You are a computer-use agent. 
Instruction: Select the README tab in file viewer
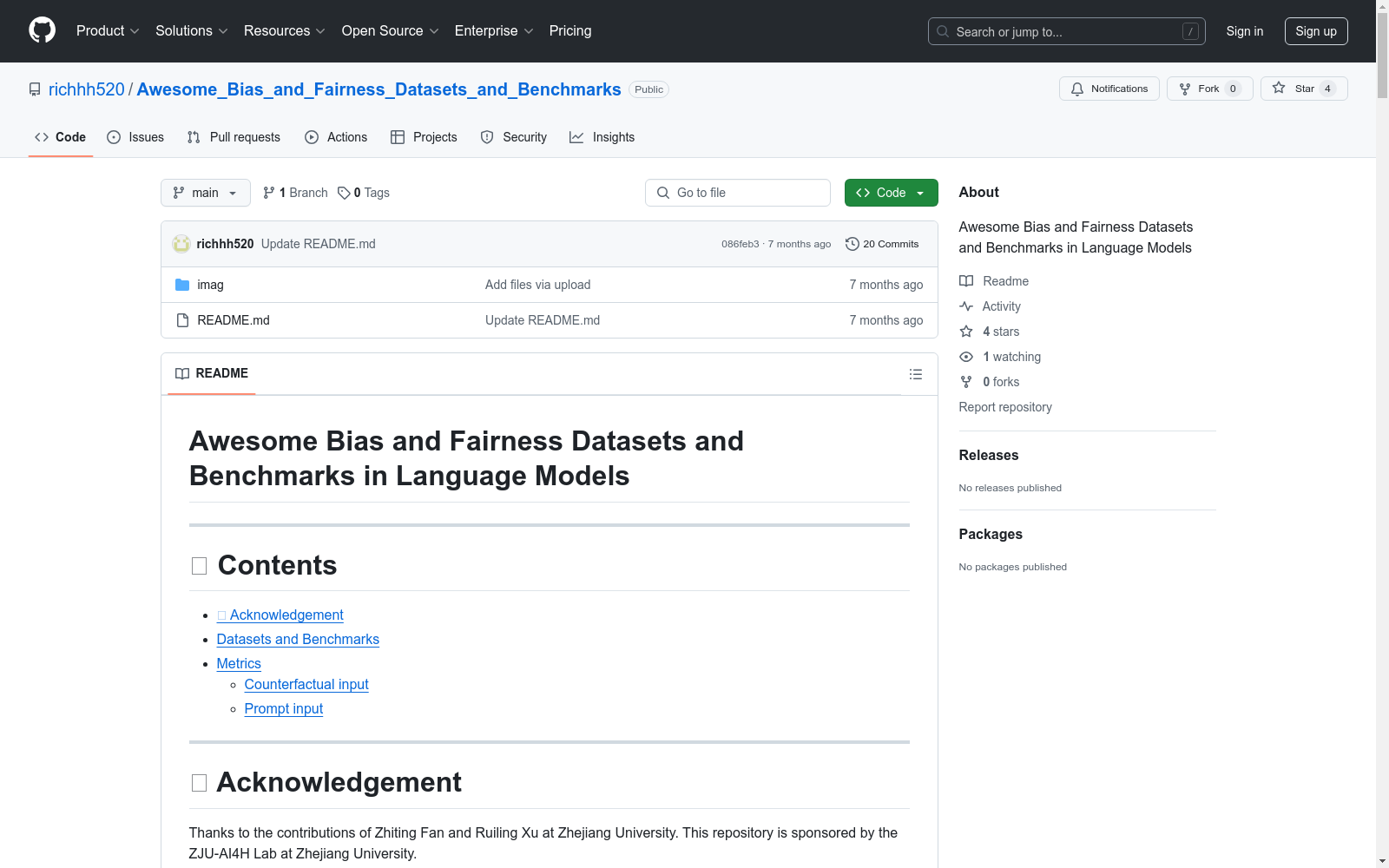[x=212, y=374]
